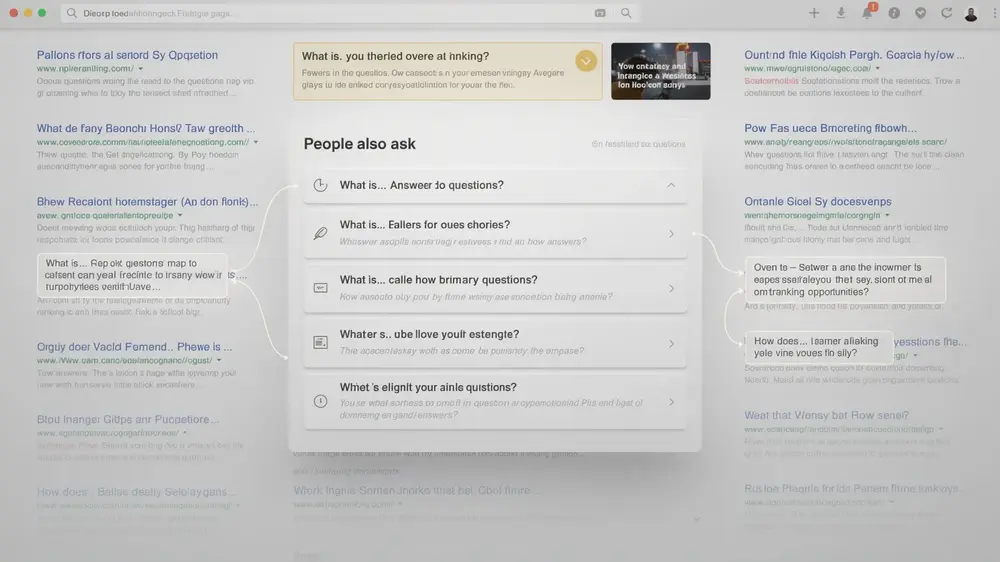Image resolution: width=1000 pixels, height=562 pixels.
Task: Click the card icon beside 'calle how brimary questions'
Action: click(320, 288)
